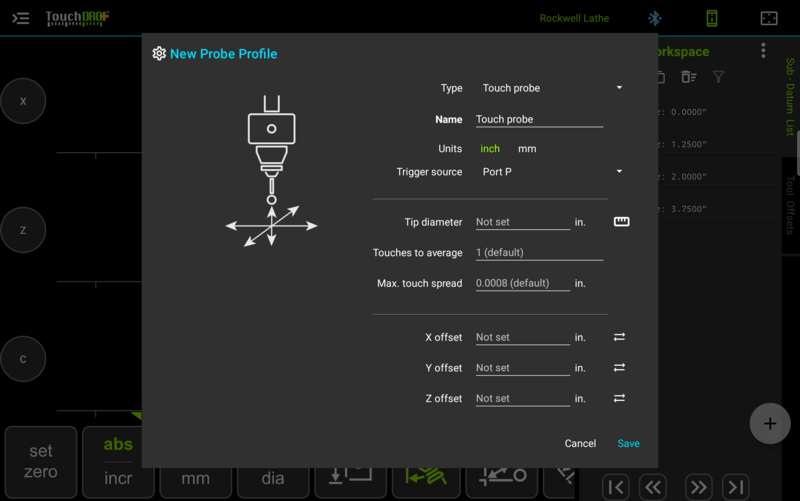Click the Cancel button

(x=580, y=443)
